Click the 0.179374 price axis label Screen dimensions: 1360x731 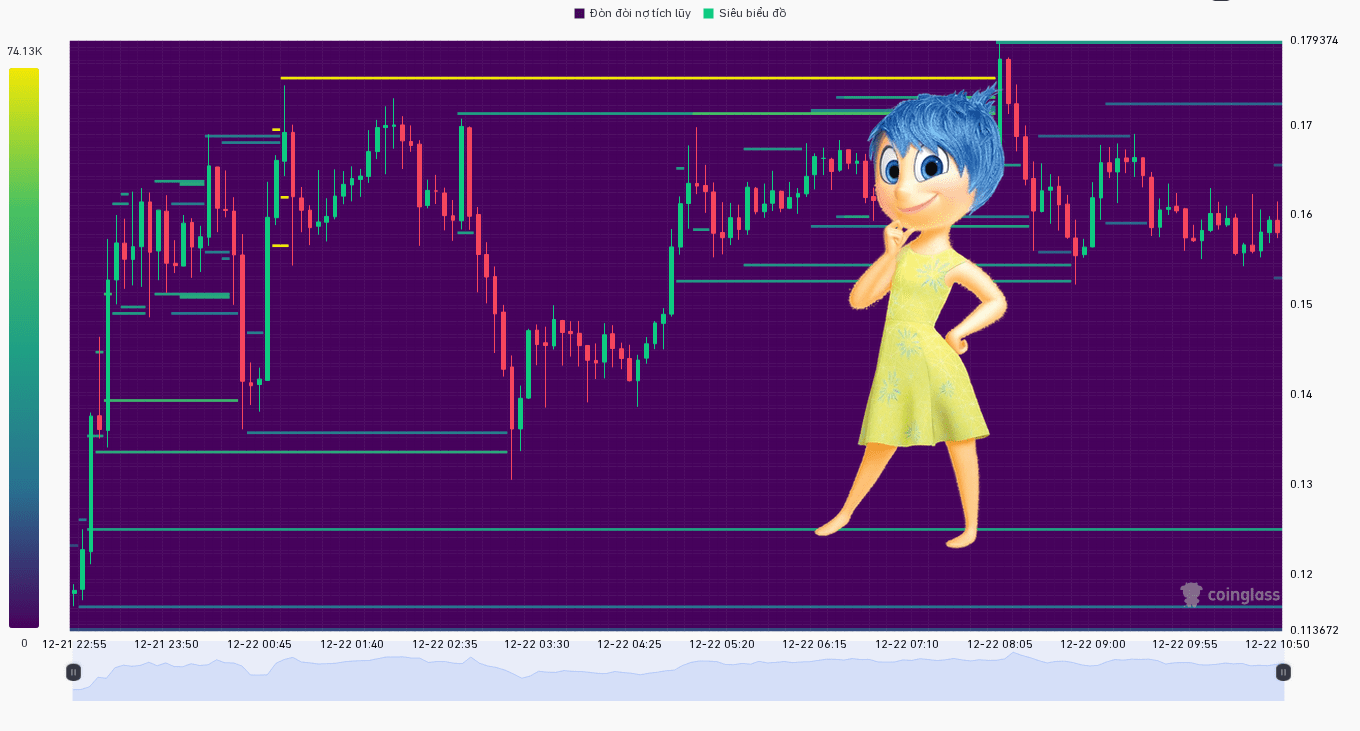(x=1314, y=40)
